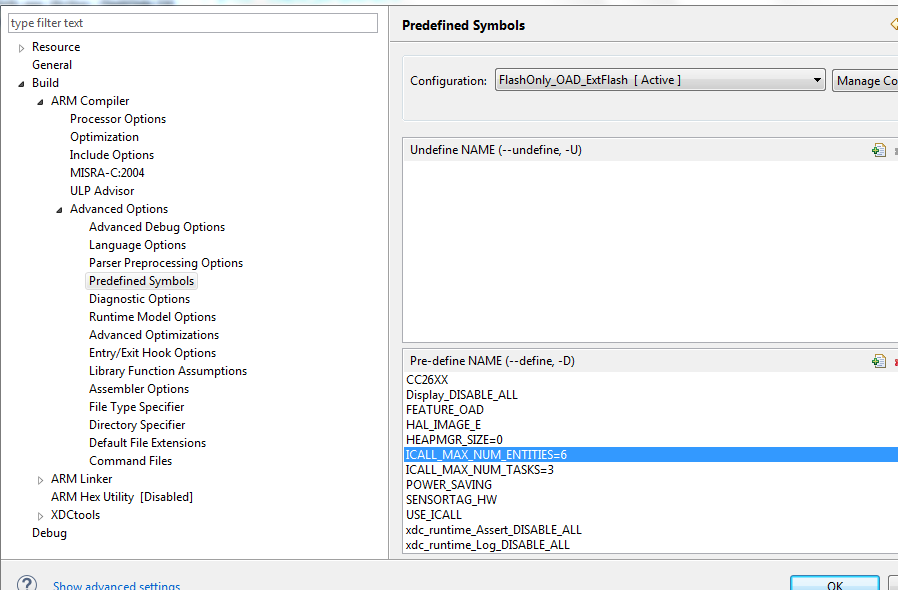Select Advanced Debug Options
Viewport: 898px width, 590px height.
pyautogui.click(x=157, y=227)
